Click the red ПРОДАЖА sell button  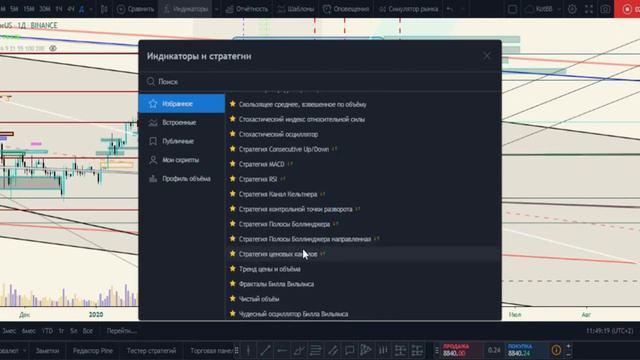click(x=461, y=350)
